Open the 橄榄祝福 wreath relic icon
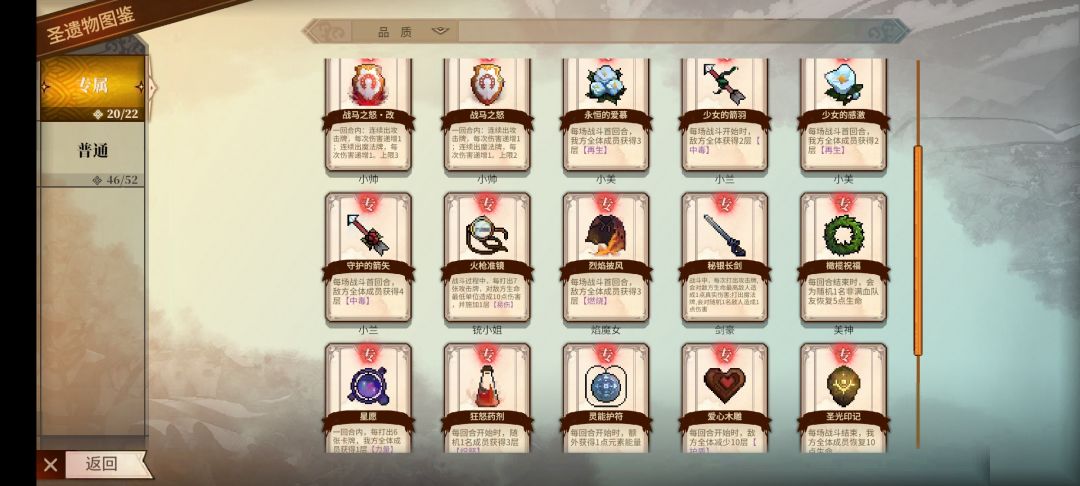Viewport: 1080px width, 486px height. point(844,234)
